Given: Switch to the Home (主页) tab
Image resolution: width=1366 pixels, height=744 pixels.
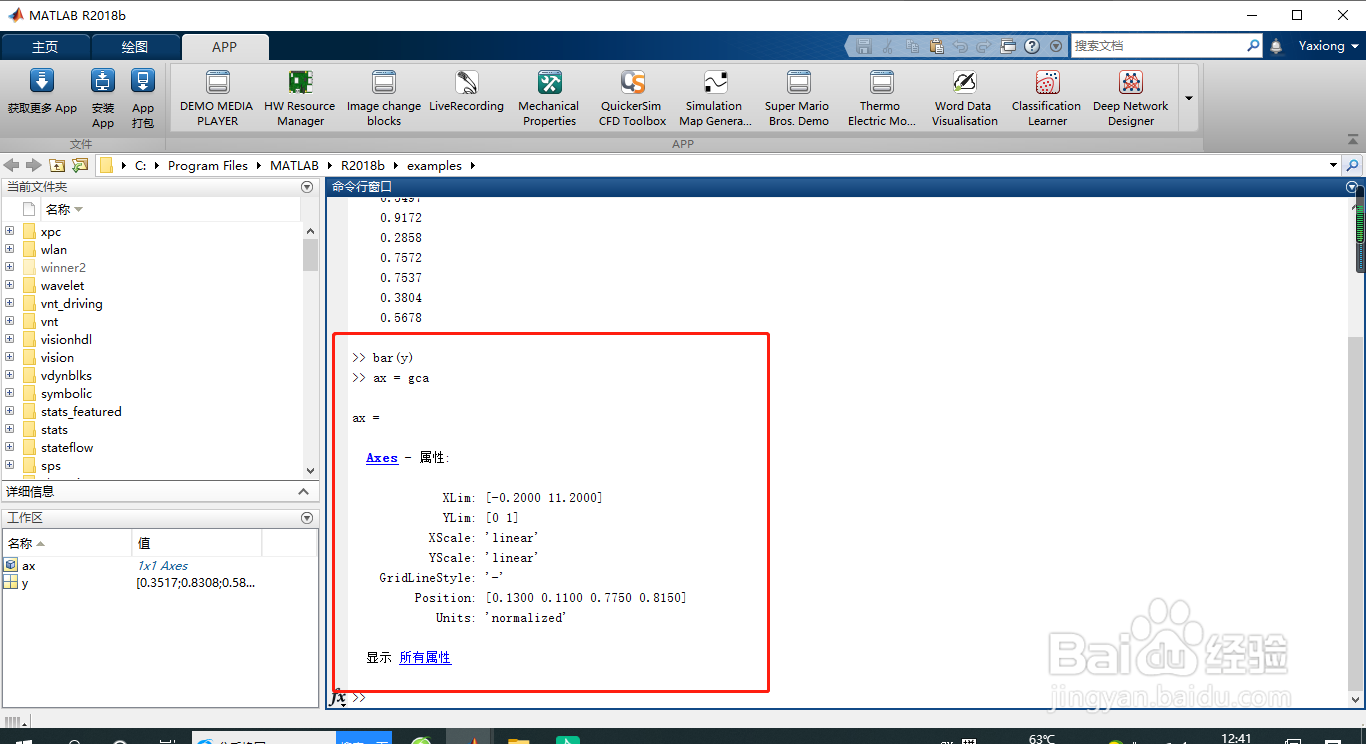Looking at the screenshot, I should (45, 47).
